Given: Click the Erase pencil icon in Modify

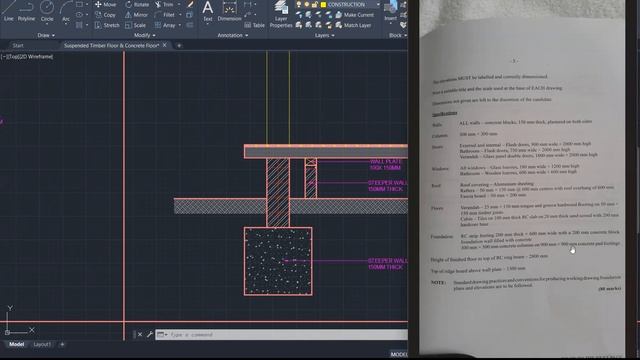Looking at the screenshot, I should coord(190,4).
